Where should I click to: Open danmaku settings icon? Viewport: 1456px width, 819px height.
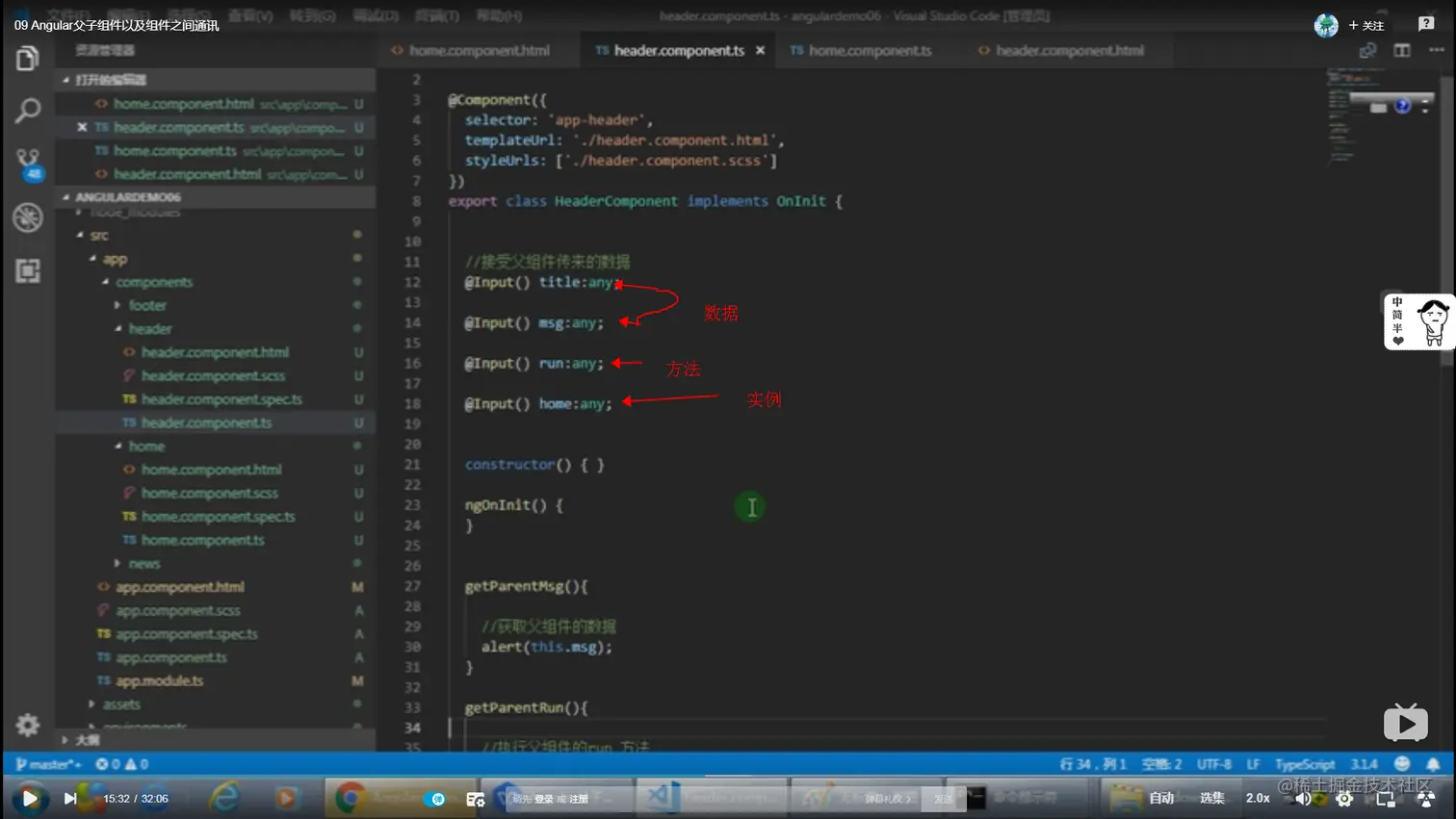pos(476,799)
